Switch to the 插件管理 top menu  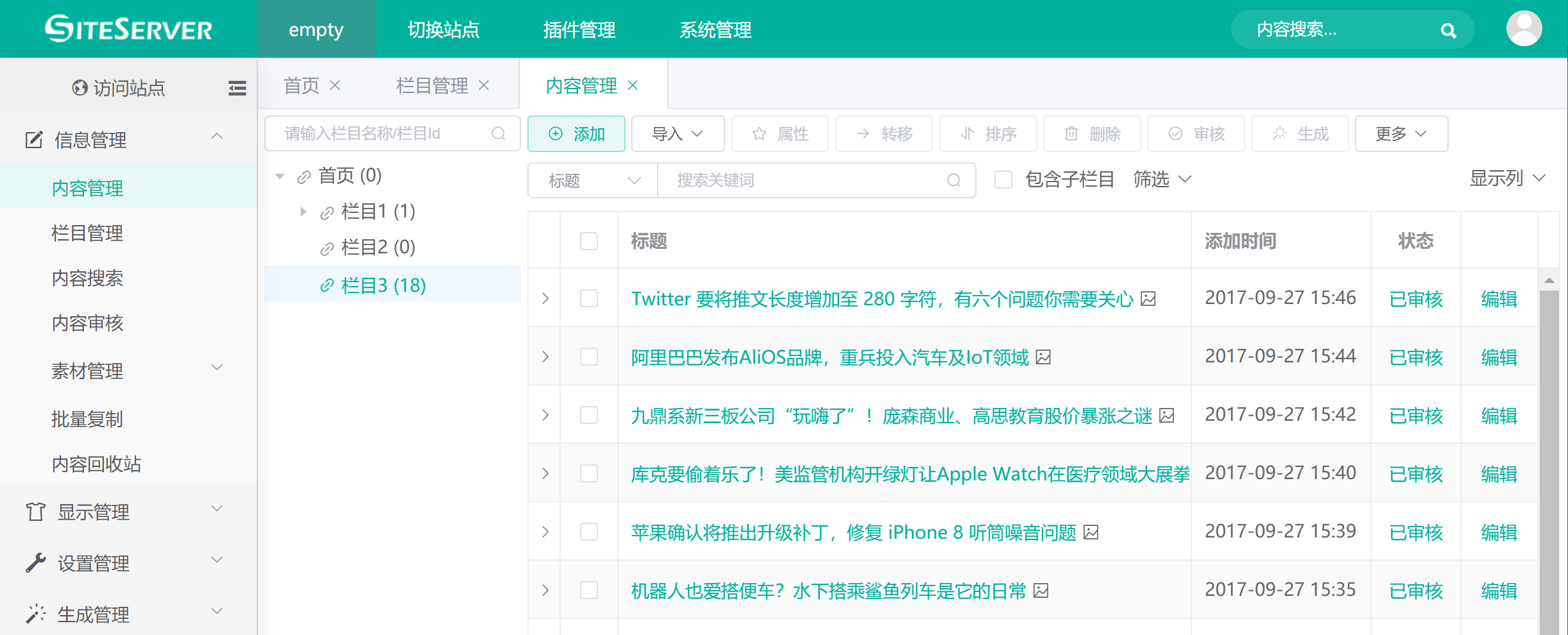(579, 30)
